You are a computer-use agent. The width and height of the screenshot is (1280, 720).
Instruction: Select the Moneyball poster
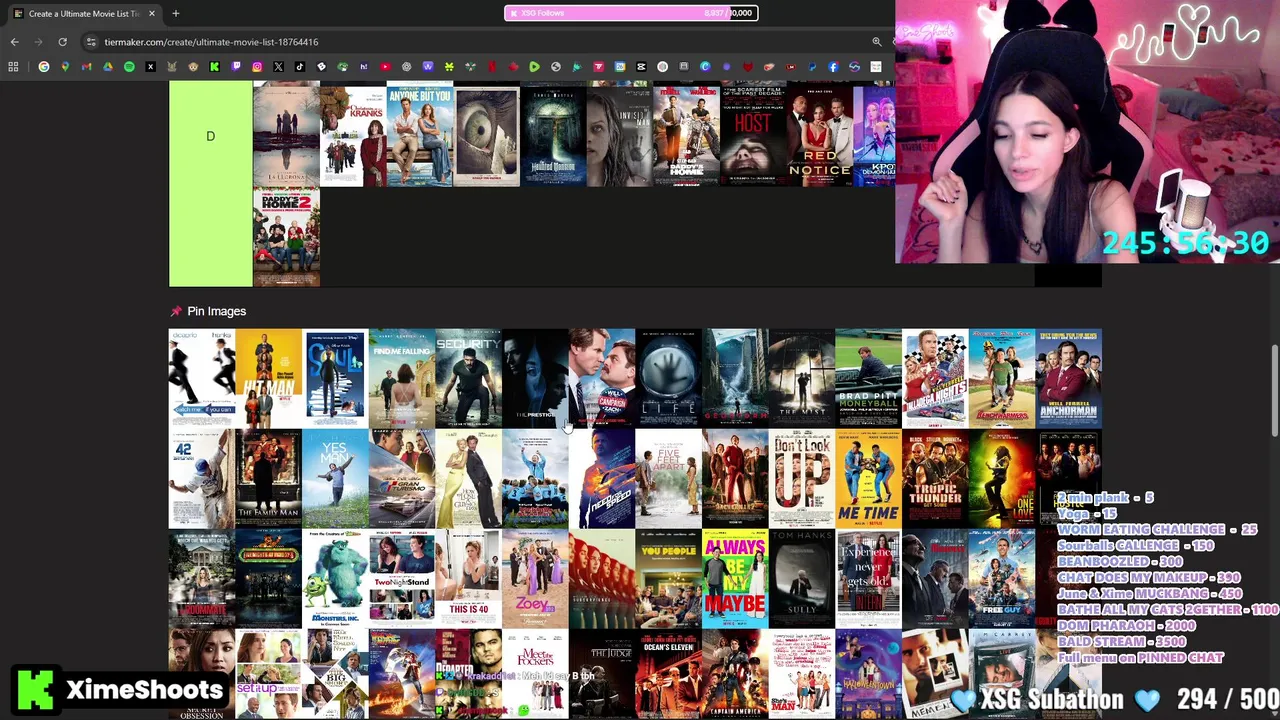(x=868, y=378)
